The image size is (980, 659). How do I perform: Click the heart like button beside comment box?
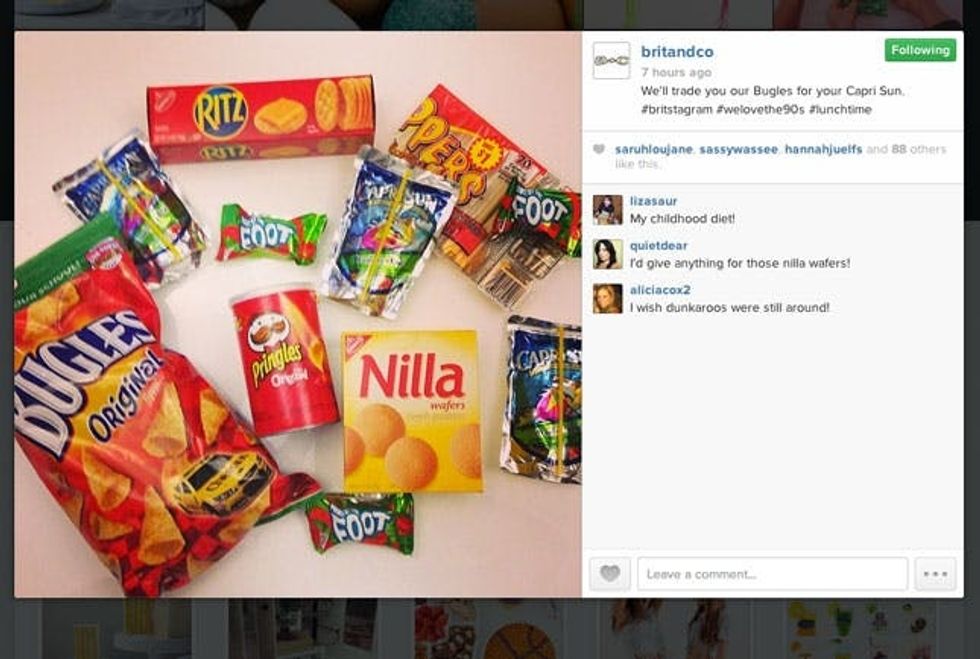pyautogui.click(x=610, y=573)
